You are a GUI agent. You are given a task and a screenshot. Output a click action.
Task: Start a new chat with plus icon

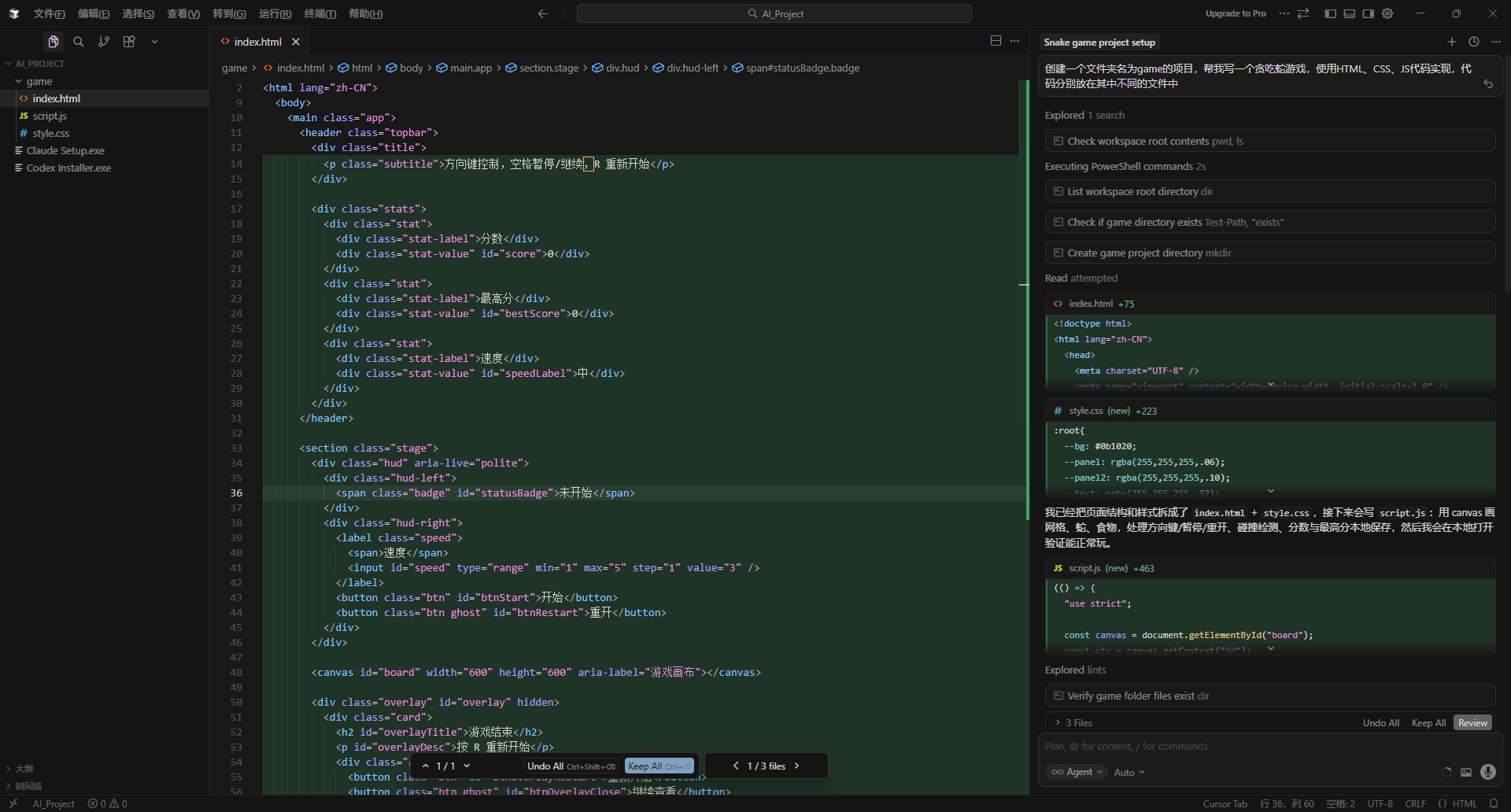tap(1451, 42)
